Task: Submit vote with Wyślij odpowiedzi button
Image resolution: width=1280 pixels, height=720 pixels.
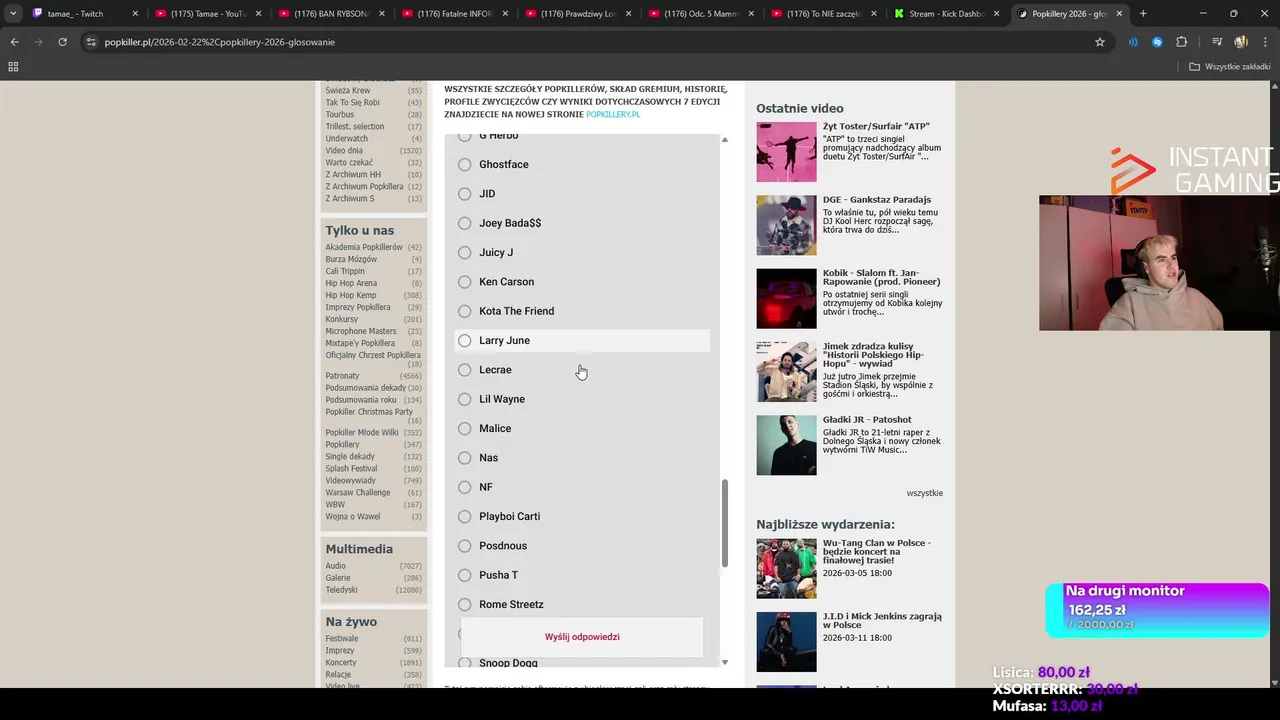Action: (x=582, y=637)
